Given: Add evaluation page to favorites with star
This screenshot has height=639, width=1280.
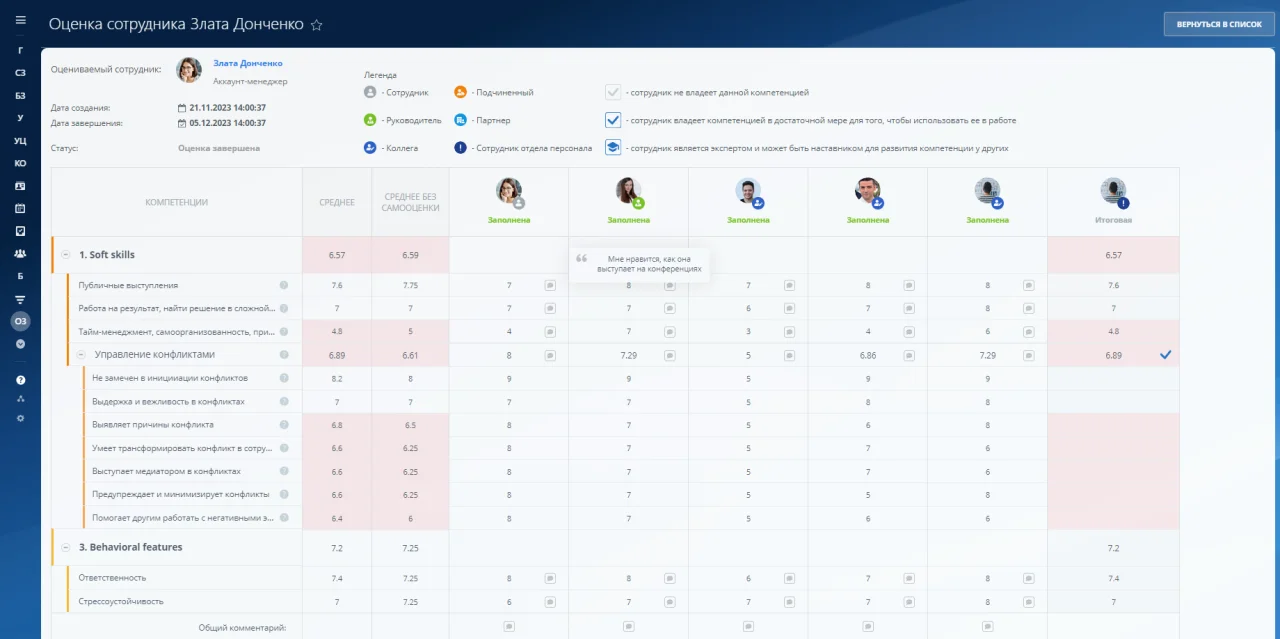Looking at the screenshot, I should pos(317,24).
